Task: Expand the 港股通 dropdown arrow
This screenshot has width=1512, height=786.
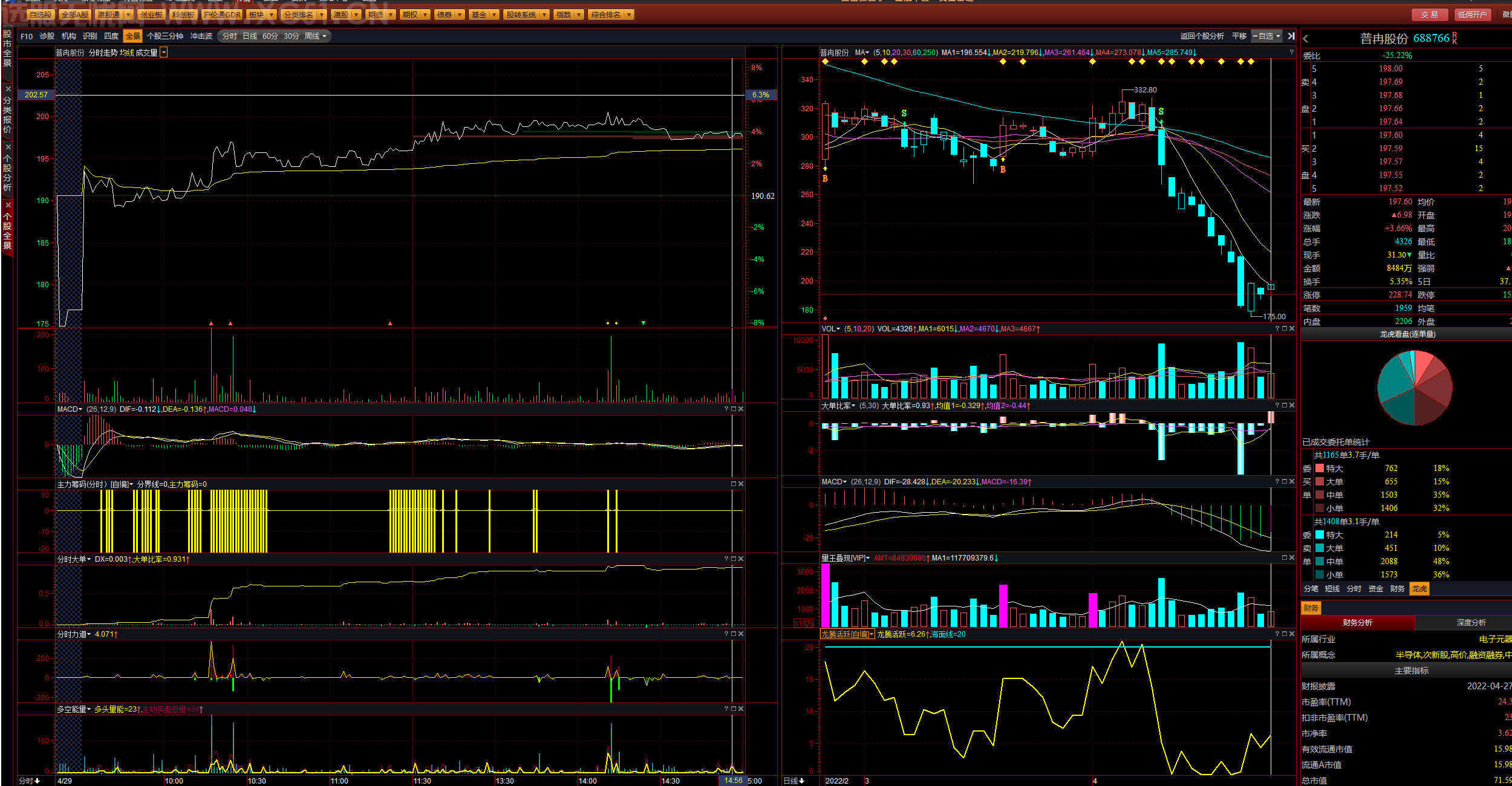Action: pyautogui.click(x=128, y=15)
